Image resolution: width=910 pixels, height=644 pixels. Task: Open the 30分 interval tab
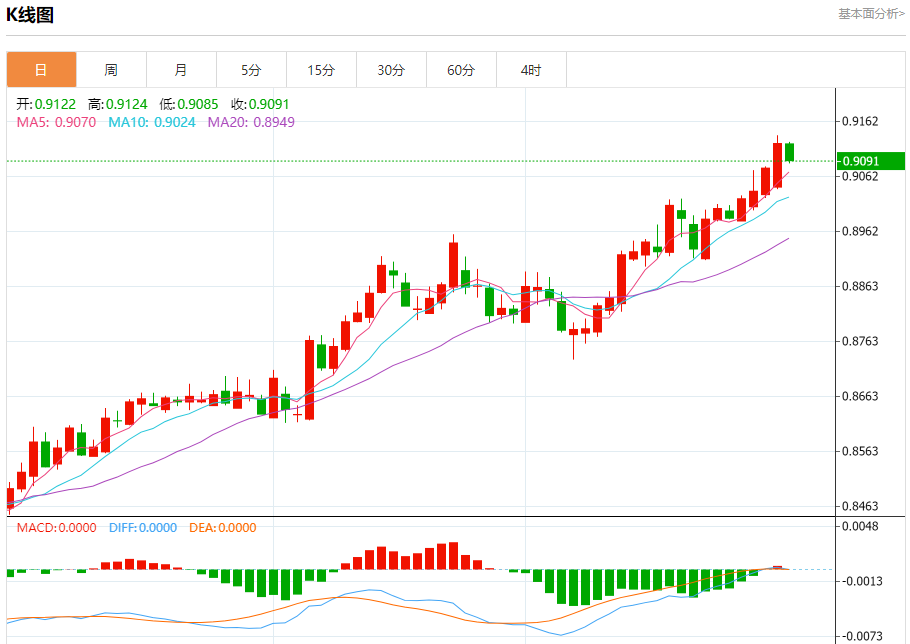[391, 70]
